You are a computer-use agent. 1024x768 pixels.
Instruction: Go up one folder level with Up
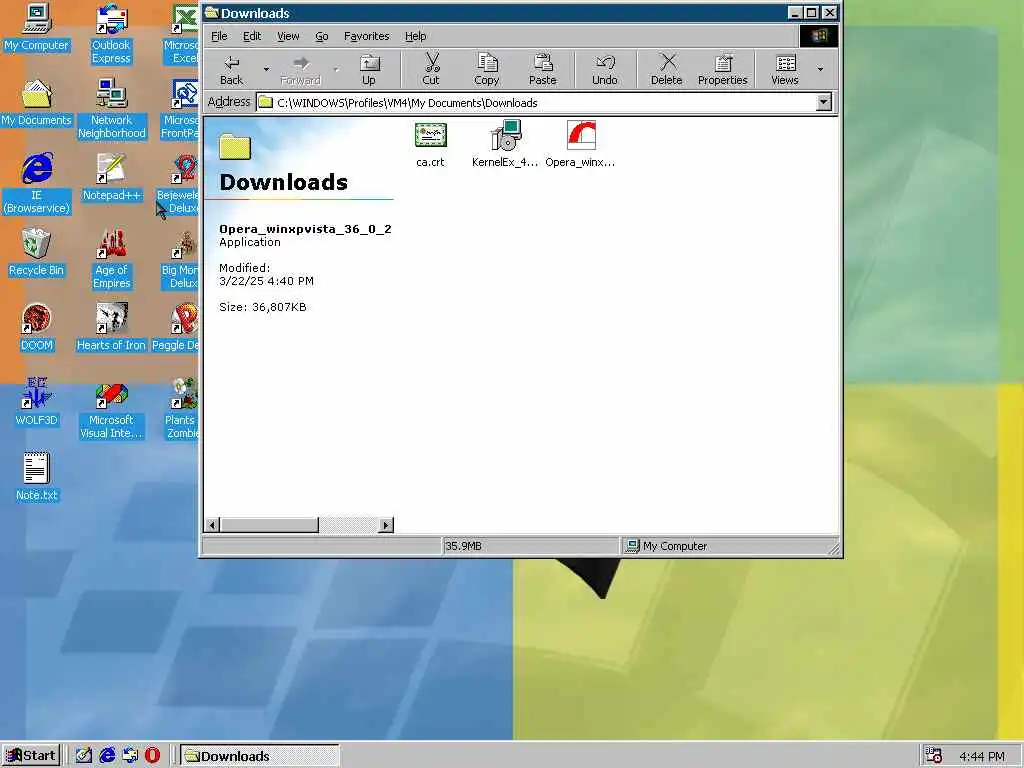tap(369, 69)
